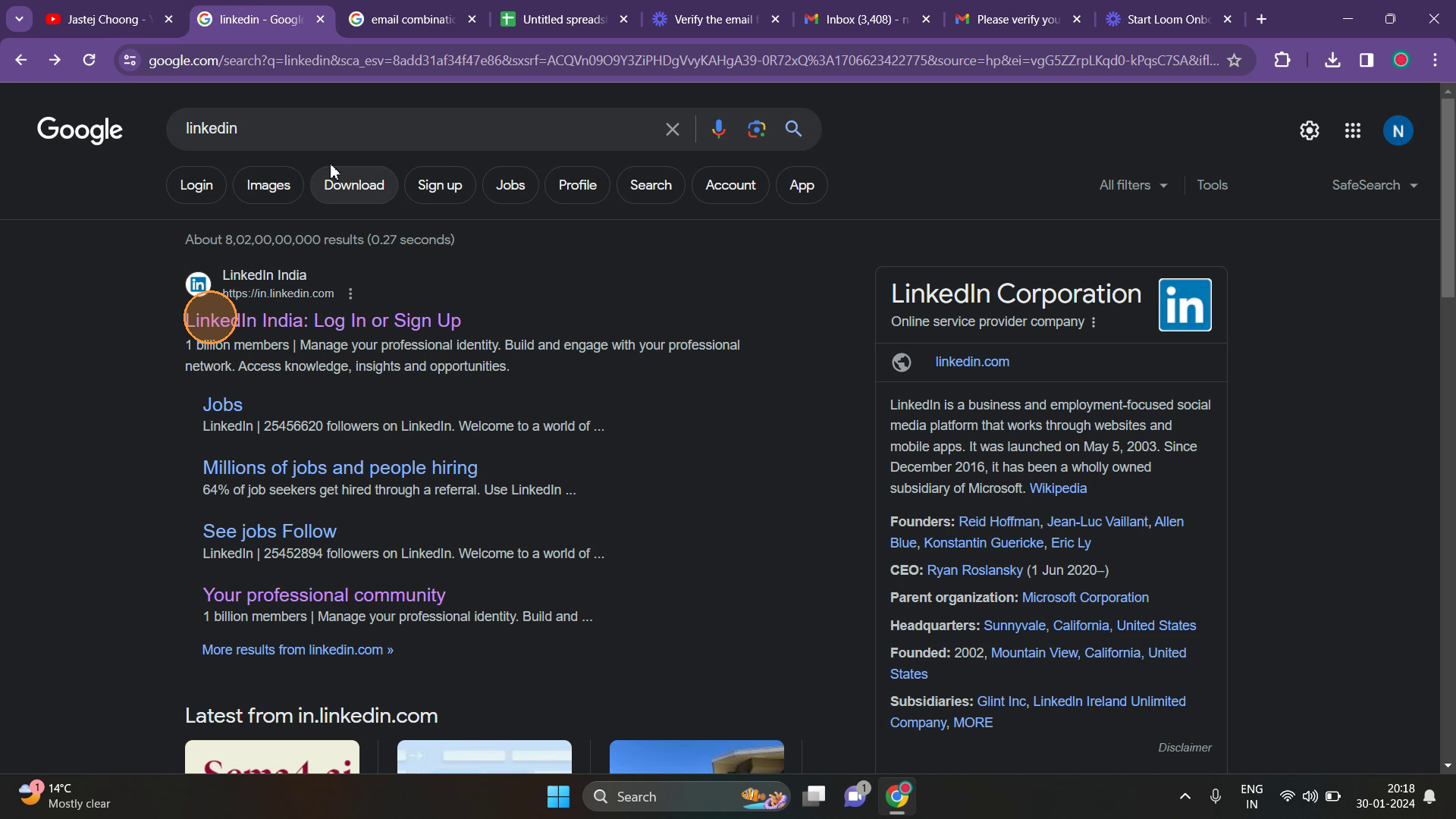Open LinkedIn India: Log In or Sign Up

[x=323, y=321]
